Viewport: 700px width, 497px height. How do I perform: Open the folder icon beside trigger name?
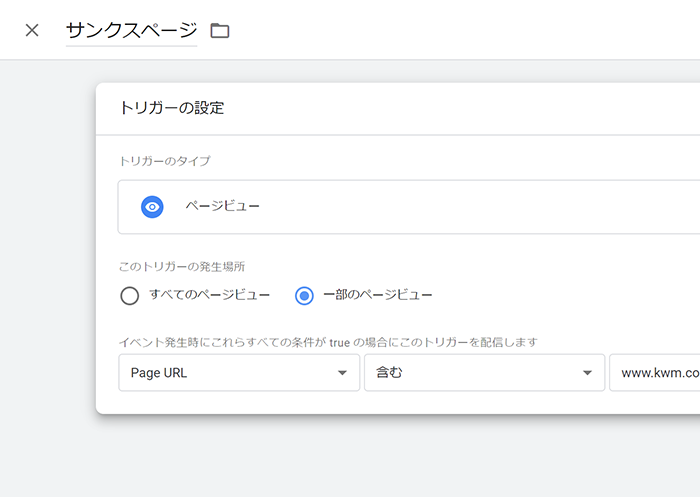click(x=220, y=30)
